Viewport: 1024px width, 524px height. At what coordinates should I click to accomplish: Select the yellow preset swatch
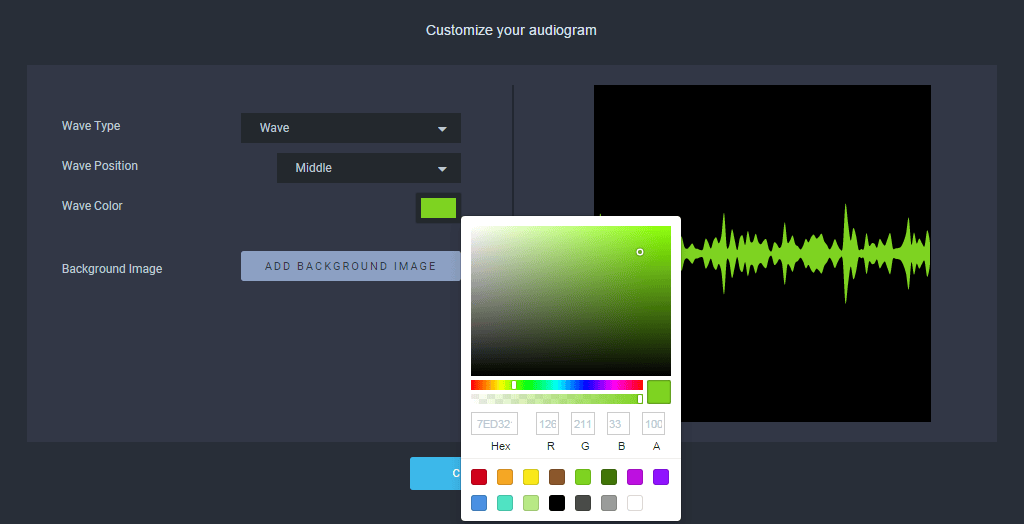[531, 477]
